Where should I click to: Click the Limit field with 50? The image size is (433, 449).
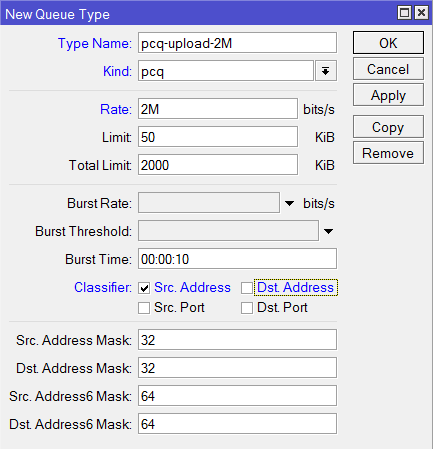218,137
